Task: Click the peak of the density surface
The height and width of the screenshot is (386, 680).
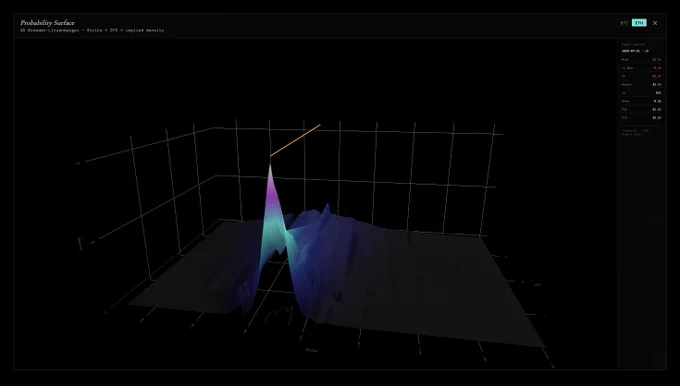Action: point(270,166)
